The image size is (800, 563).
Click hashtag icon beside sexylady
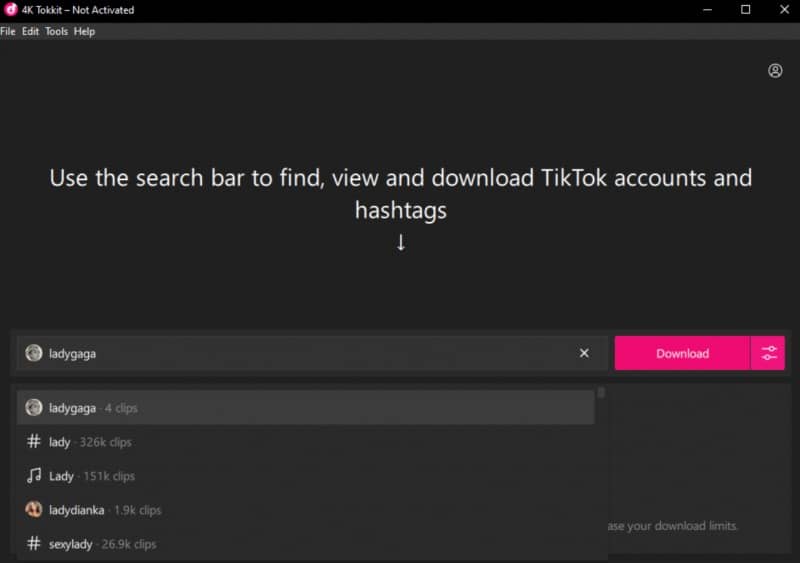[34, 543]
